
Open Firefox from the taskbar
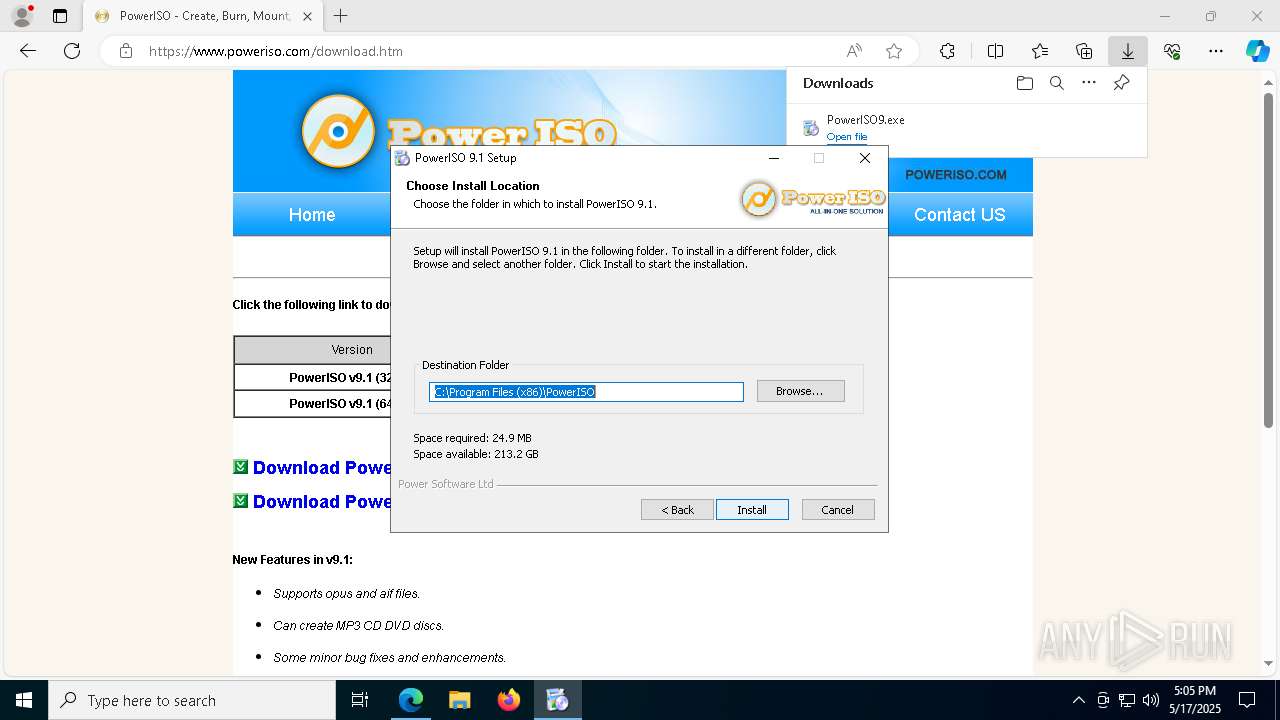[x=509, y=700]
